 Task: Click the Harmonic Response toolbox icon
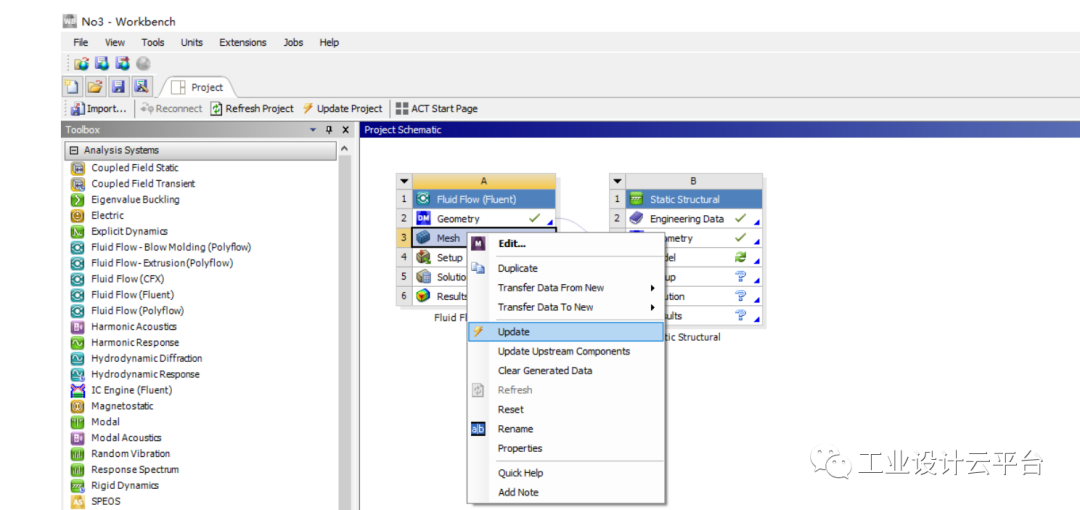click(78, 342)
